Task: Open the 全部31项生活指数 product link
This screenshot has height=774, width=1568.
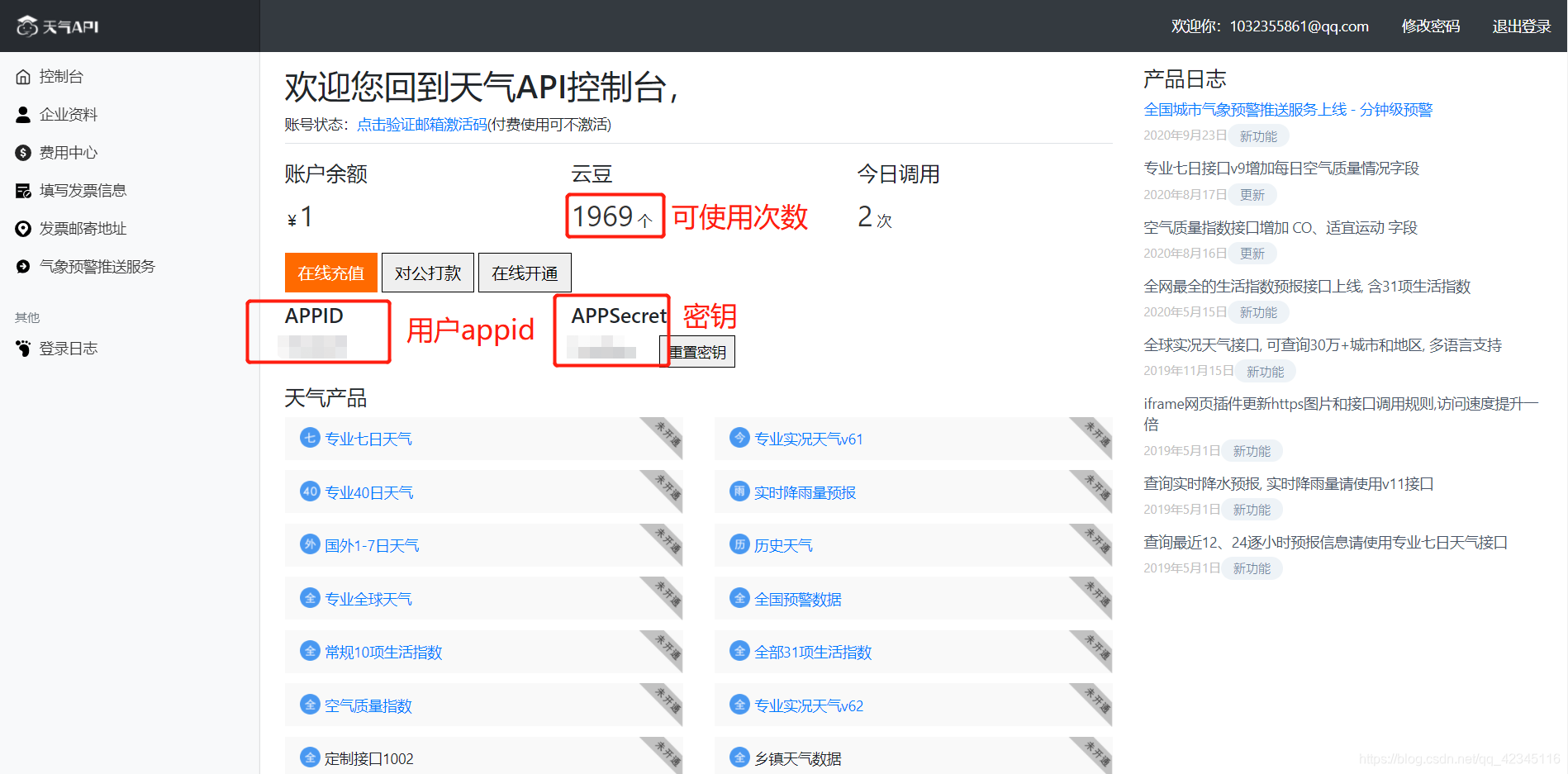Action: click(813, 653)
